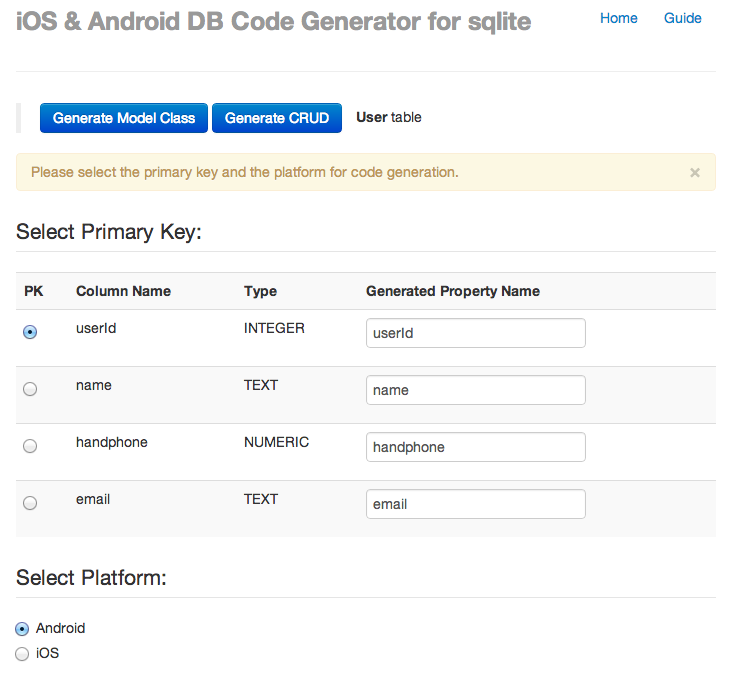Click the Generated Property Name header

(453, 291)
